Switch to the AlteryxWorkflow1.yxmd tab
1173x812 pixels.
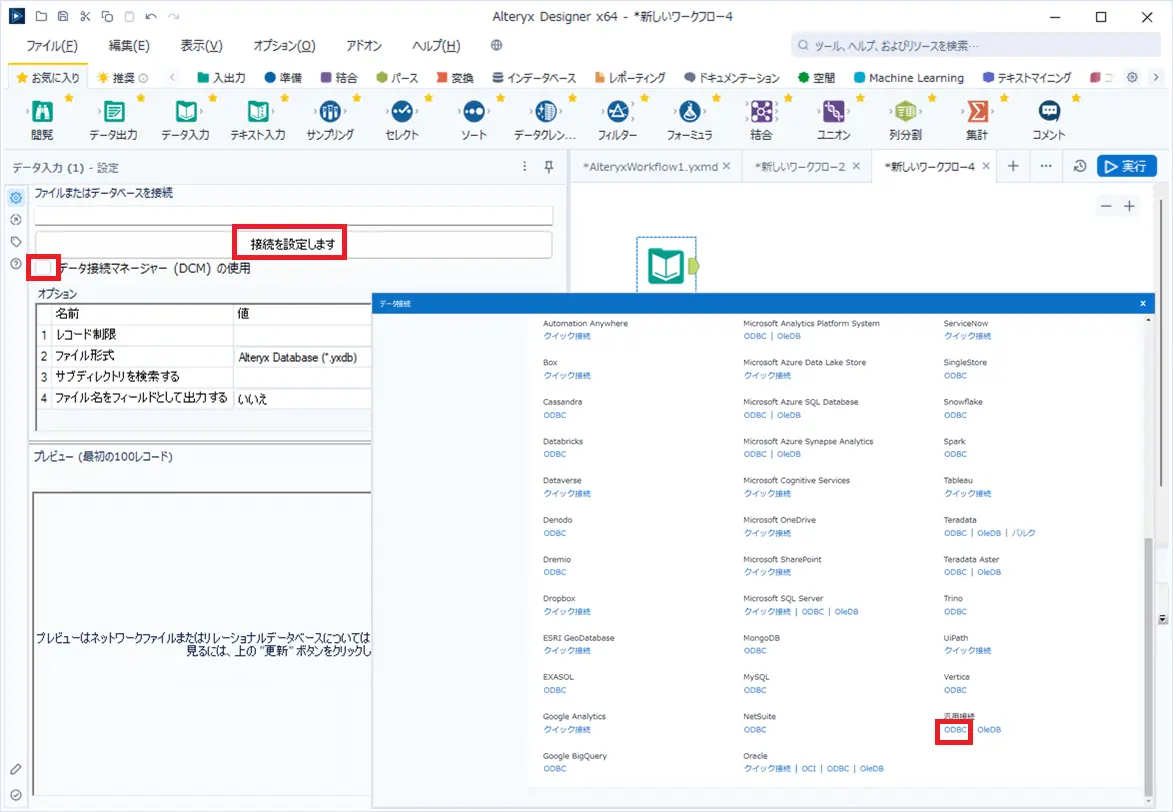click(x=649, y=166)
